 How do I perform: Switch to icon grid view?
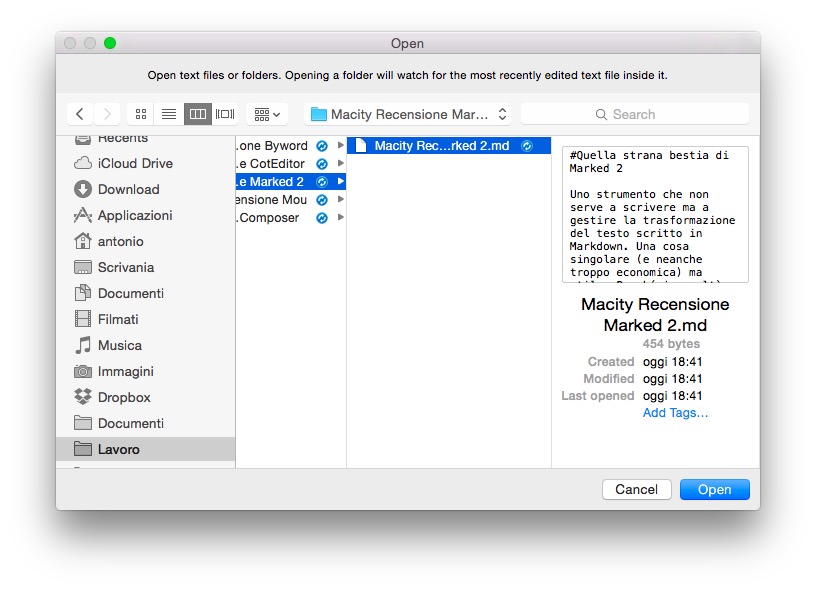141,114
